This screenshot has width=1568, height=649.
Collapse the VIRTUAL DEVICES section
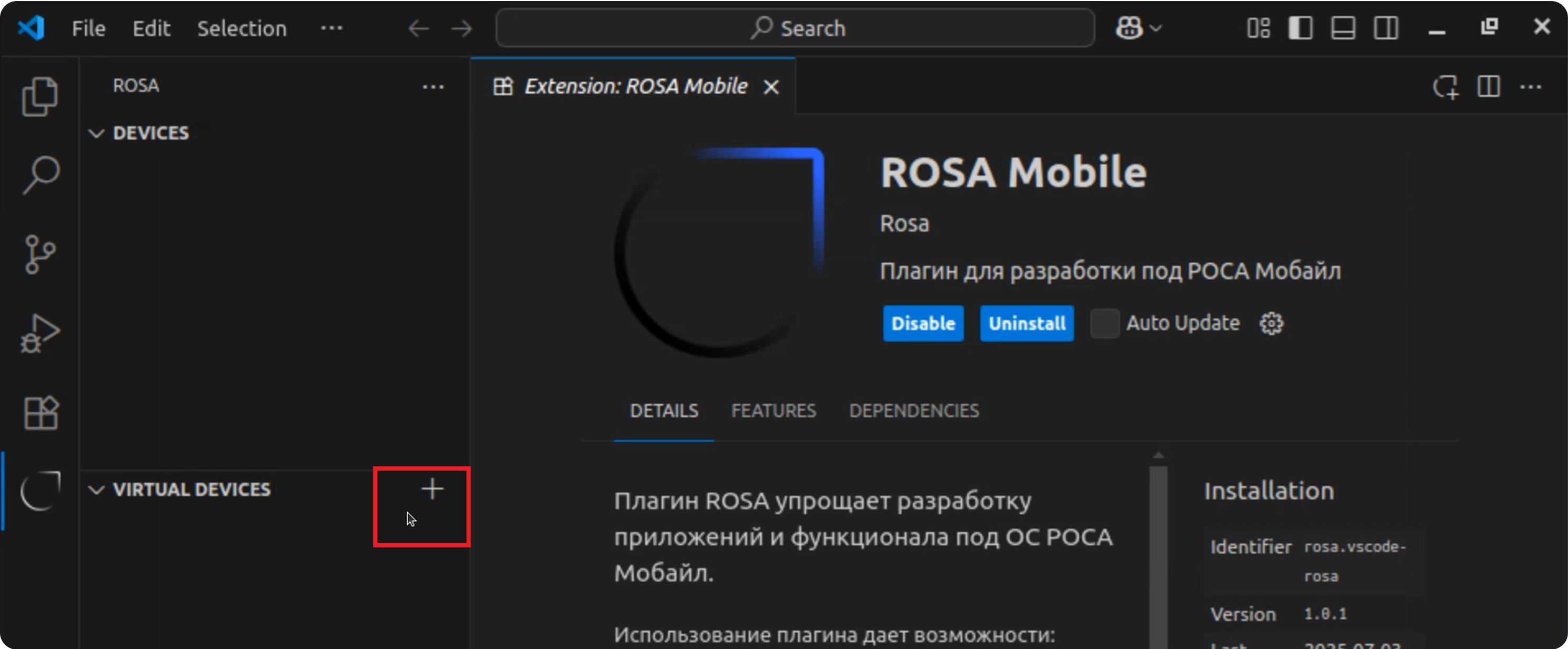pos(97,490)
